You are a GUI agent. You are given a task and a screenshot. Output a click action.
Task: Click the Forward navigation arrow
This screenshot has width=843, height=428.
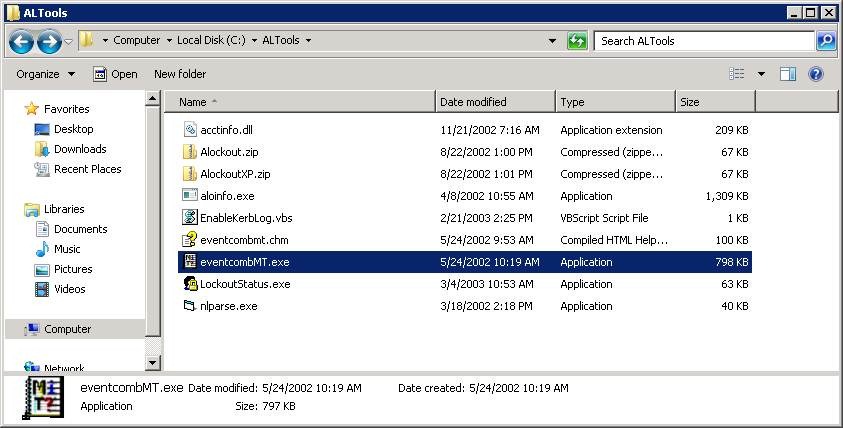point(48,41)
